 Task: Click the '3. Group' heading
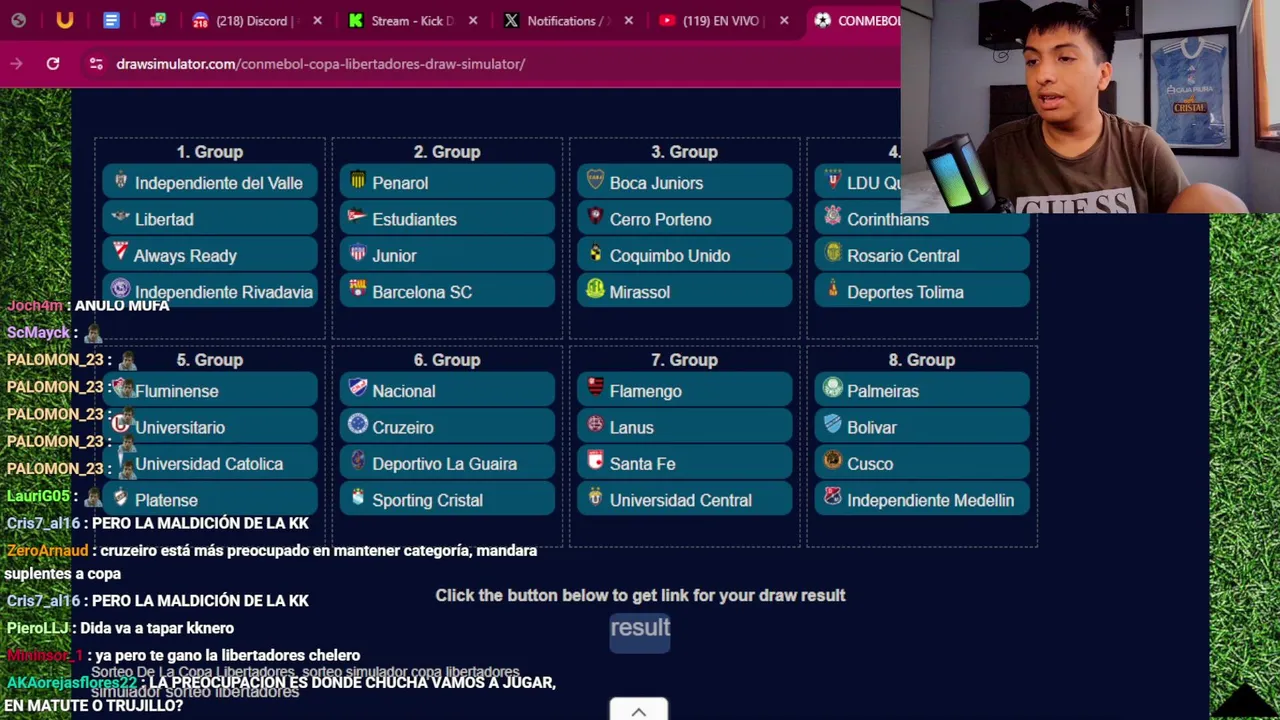(x=684, y=152)
